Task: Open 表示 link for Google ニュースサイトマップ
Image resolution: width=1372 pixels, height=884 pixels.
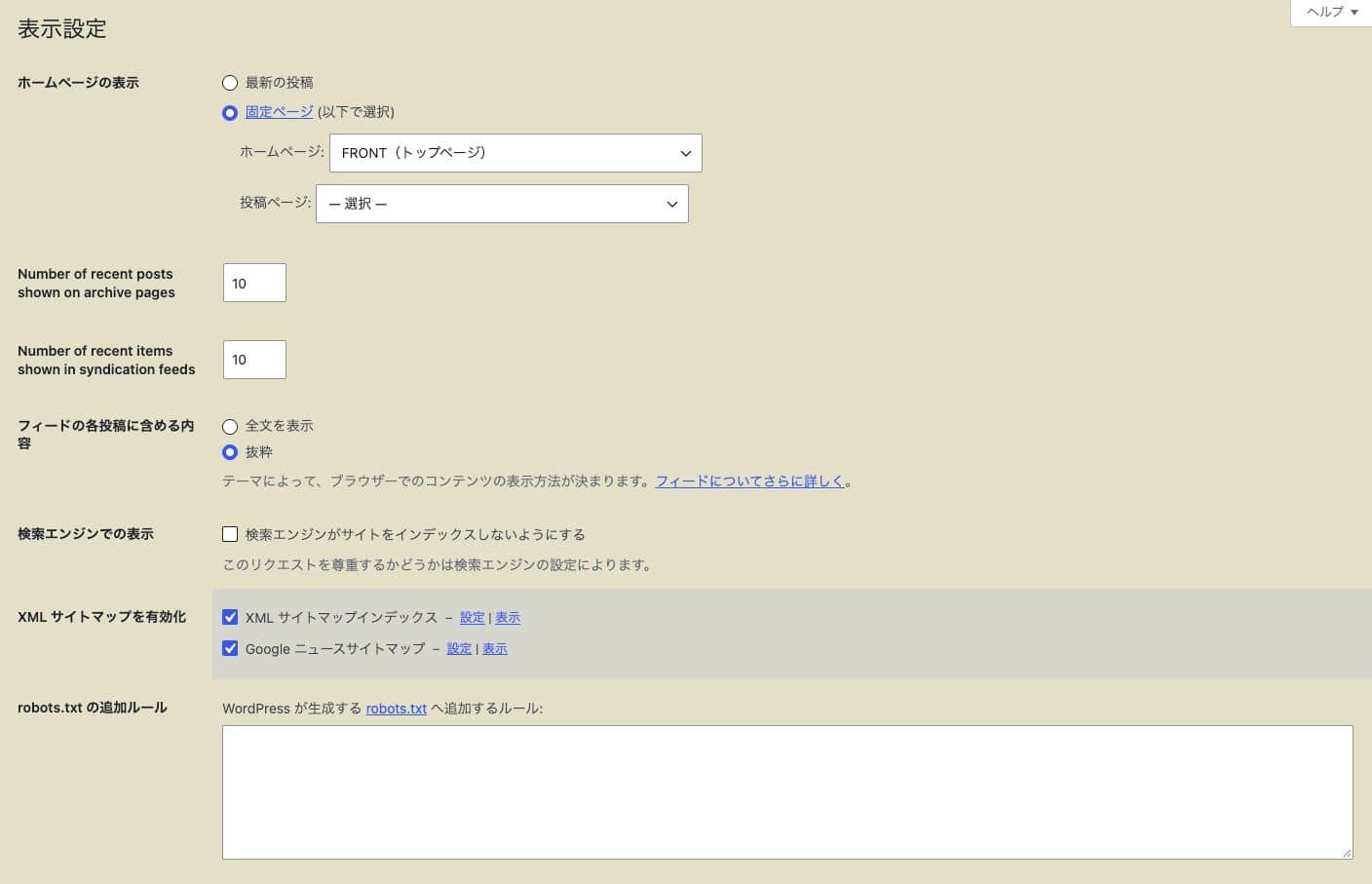Action: 495,649
